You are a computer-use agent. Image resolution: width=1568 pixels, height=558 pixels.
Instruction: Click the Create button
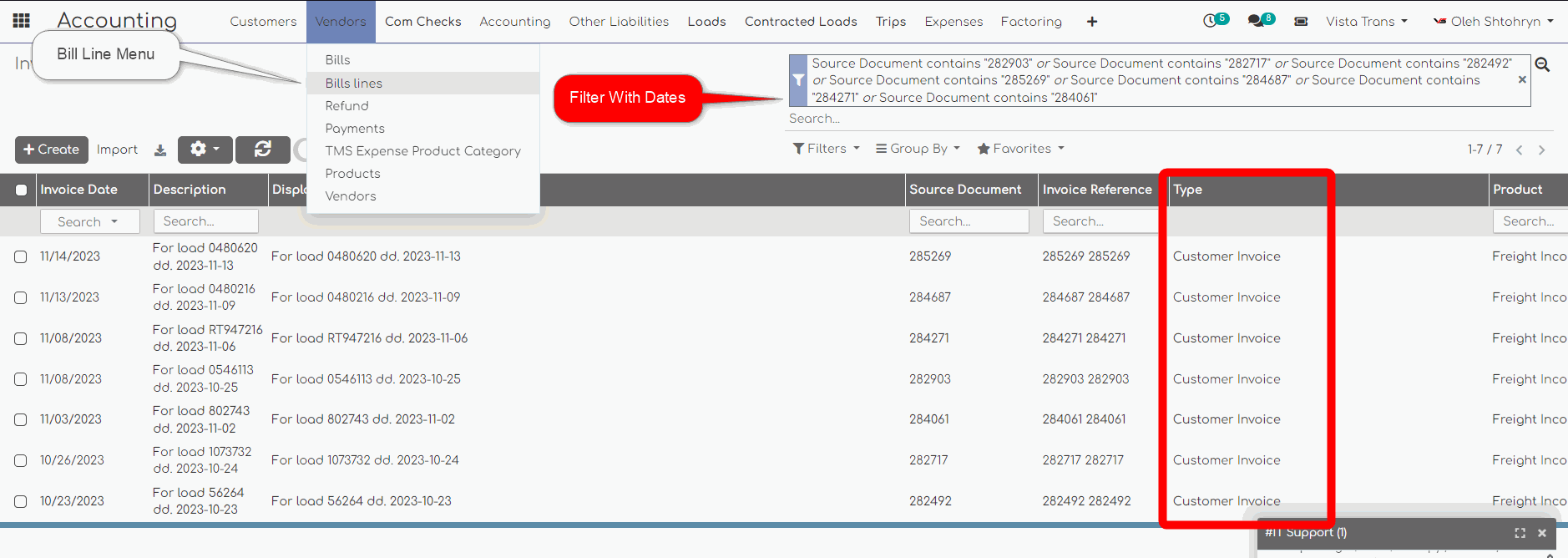(52, 150)
